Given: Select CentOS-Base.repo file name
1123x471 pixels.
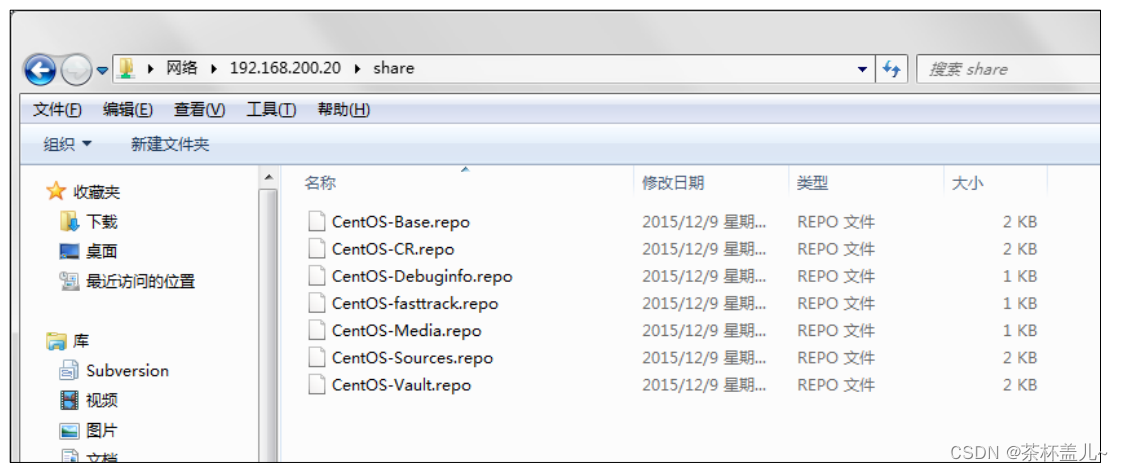Looking at the screenshot, I should point(401,222).
